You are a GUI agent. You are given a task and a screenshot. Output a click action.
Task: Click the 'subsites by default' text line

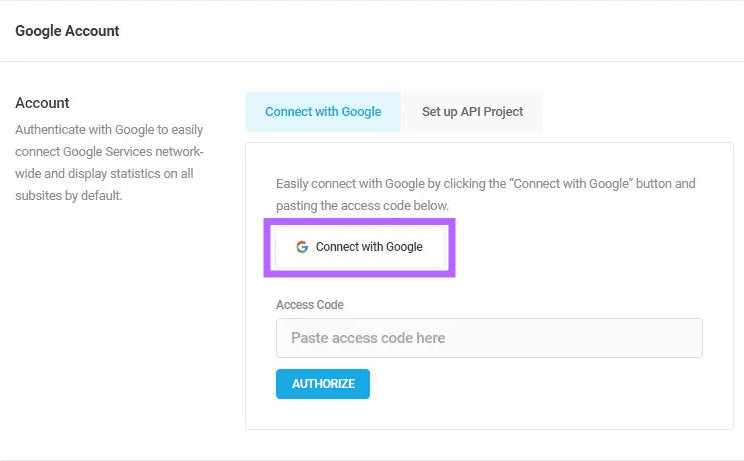click(x=69, y=195)
